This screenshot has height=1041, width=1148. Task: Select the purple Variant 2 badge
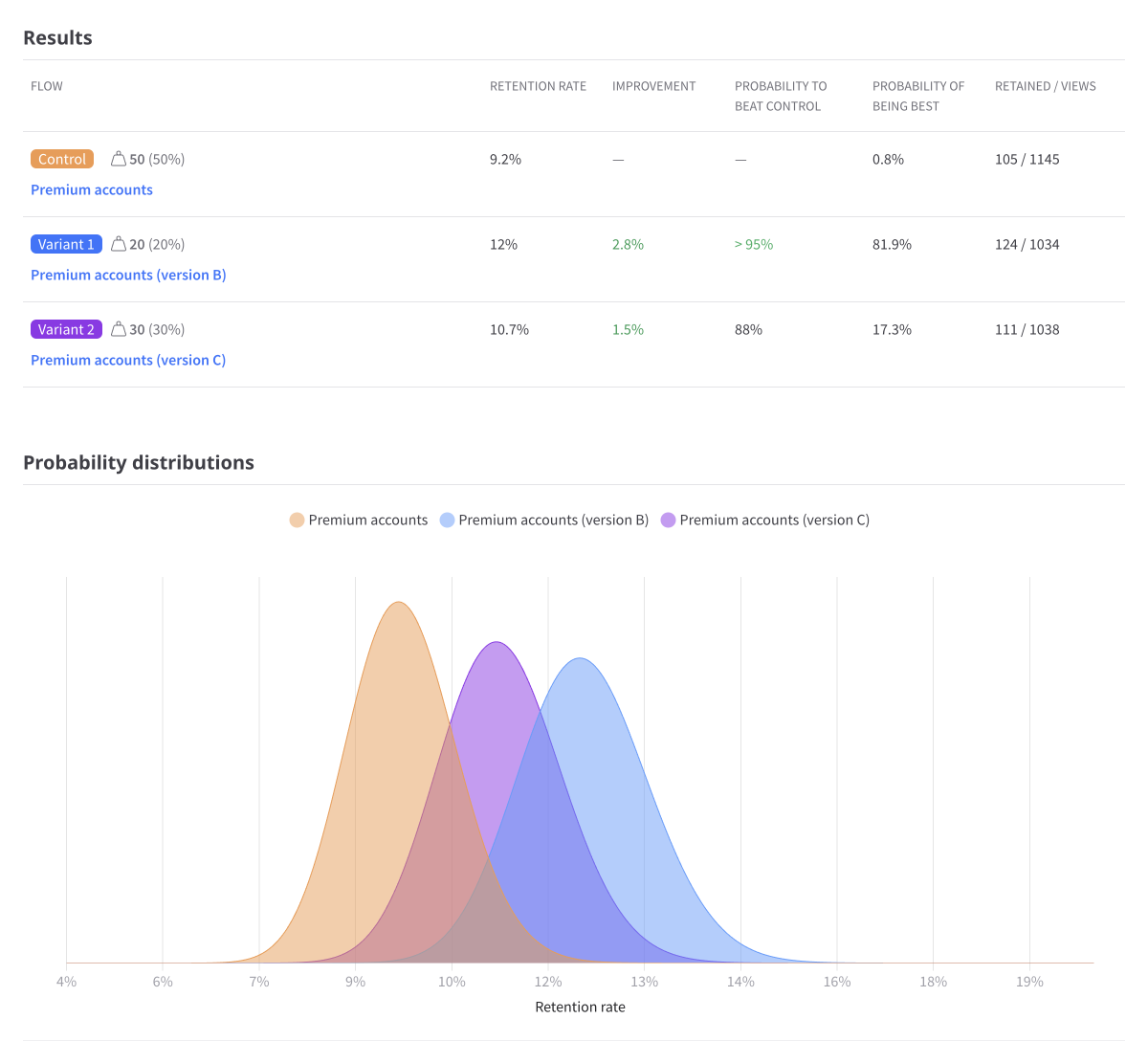coord(66,329)
